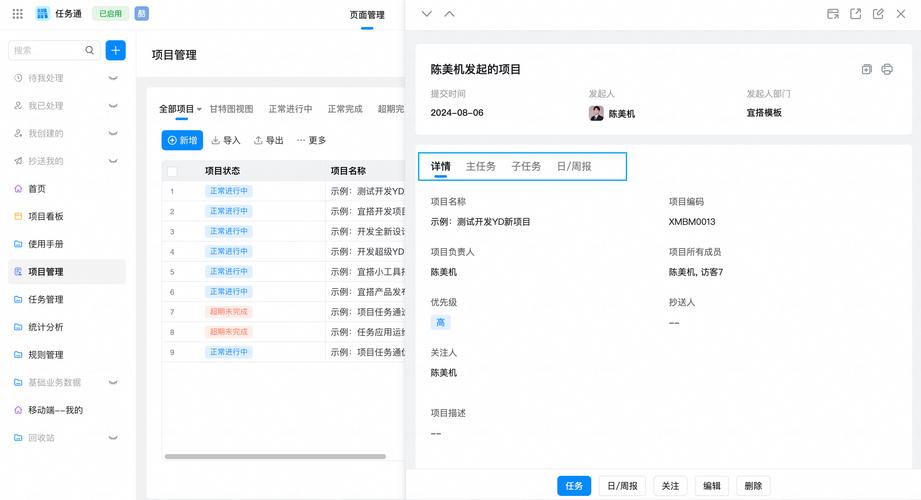Click the print icon on project card

click(x=887, y=69)
